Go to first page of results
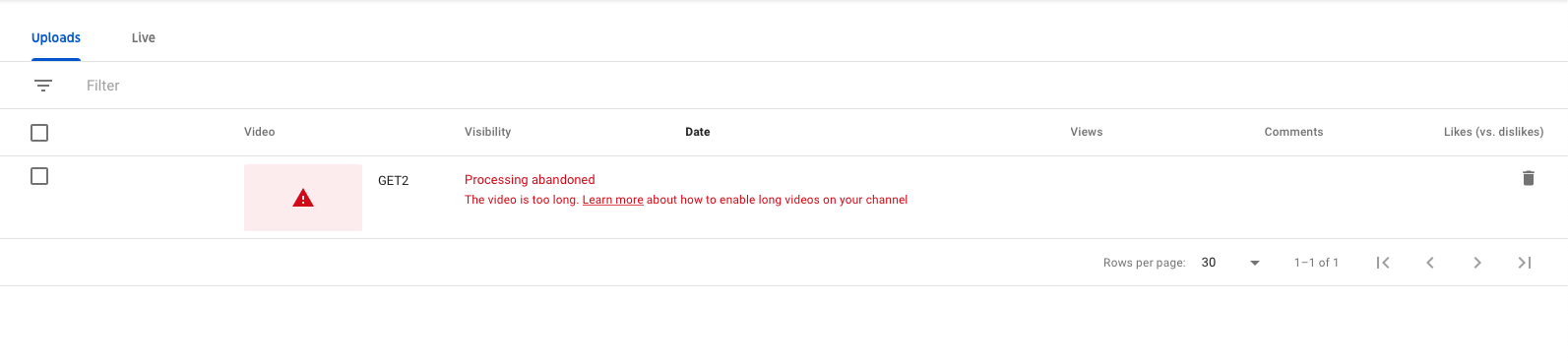 click(1383, 263)
